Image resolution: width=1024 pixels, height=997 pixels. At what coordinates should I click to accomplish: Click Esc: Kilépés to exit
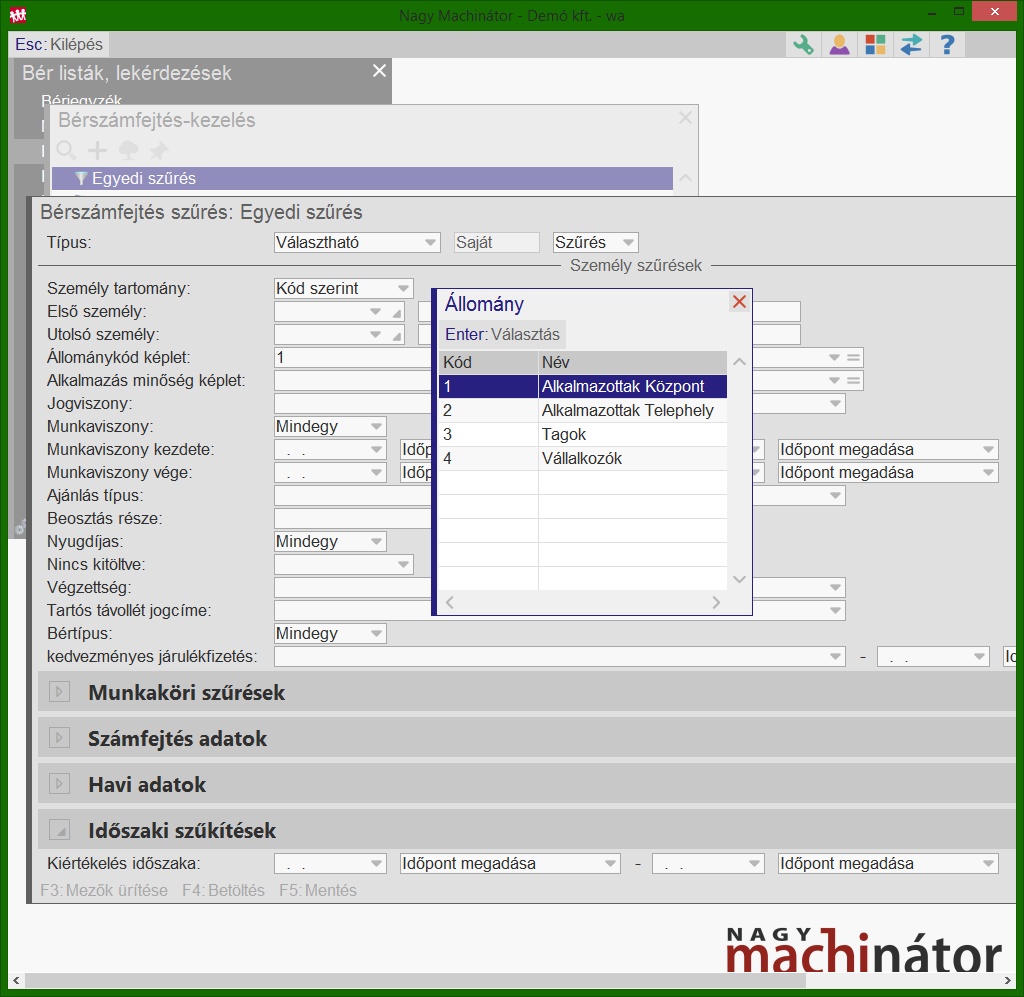[59, 44]
